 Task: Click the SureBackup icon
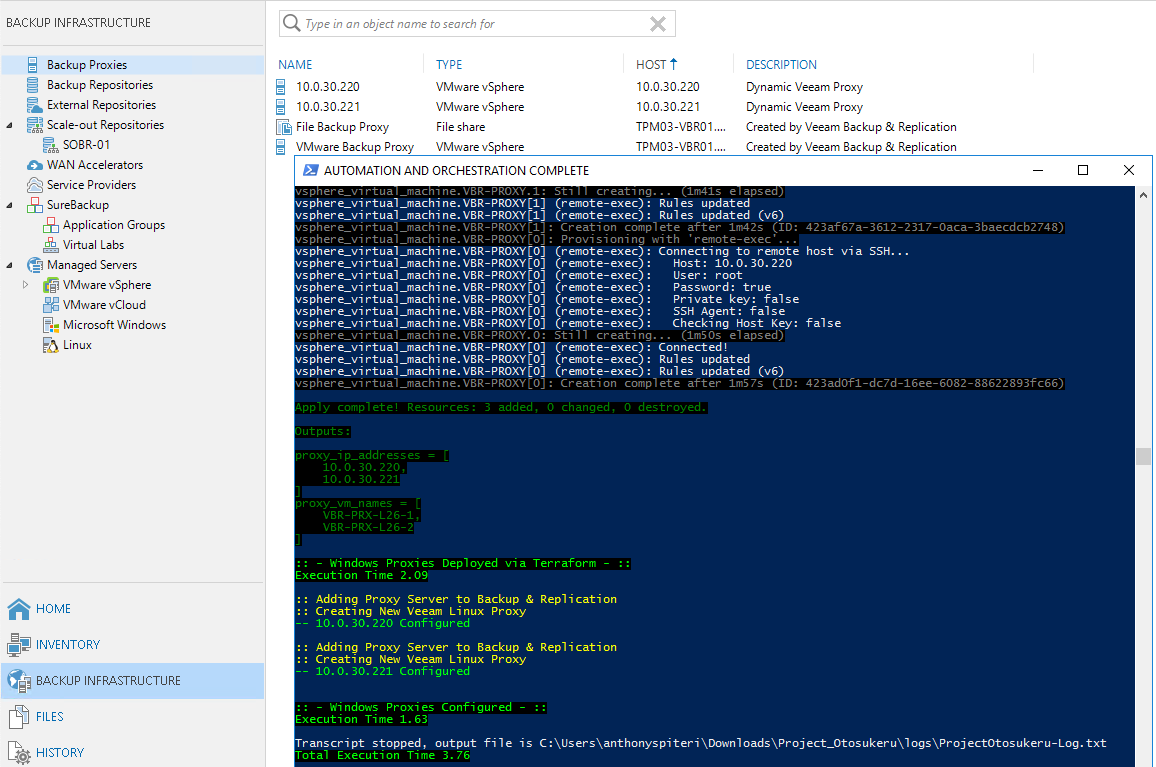click(x=35, y=205)
